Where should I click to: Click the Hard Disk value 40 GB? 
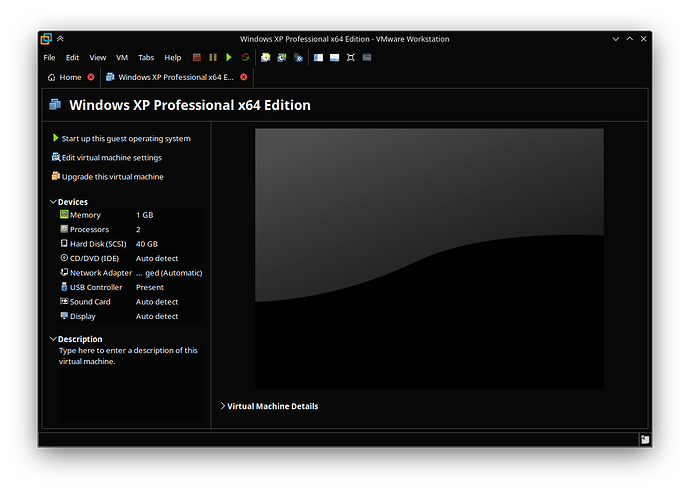tap(147, 244)
